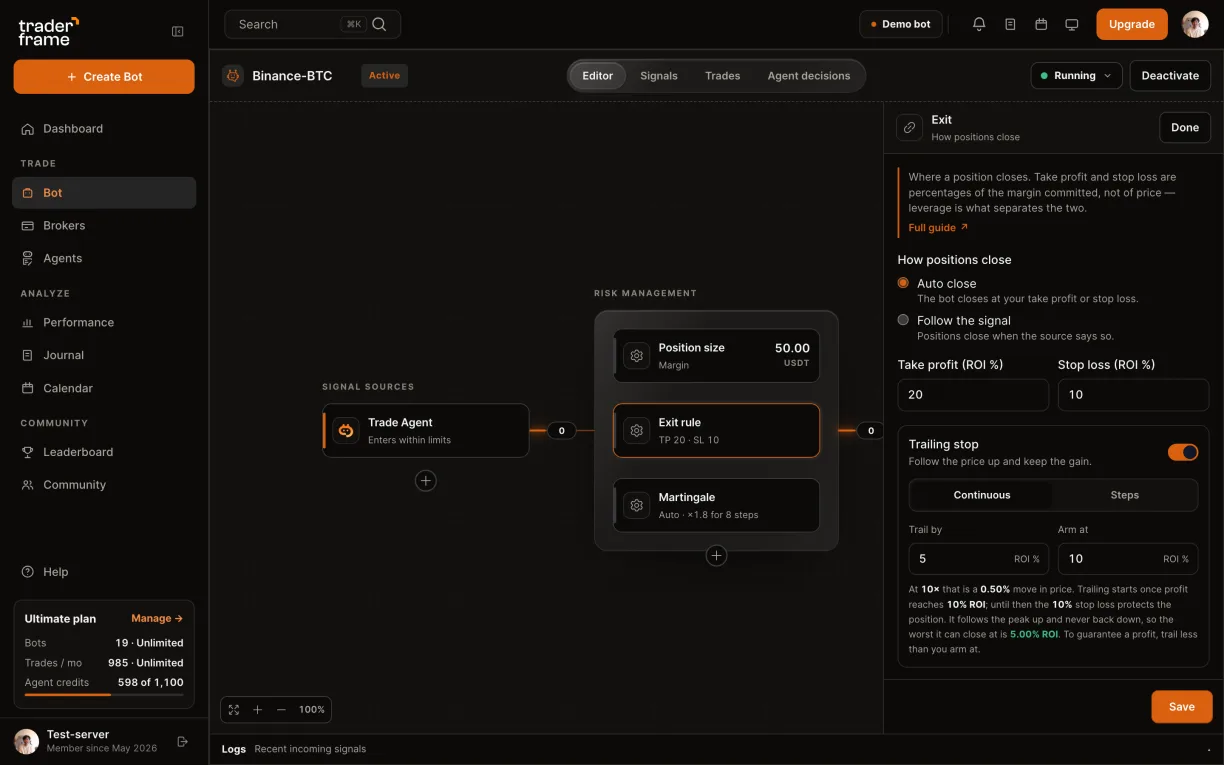Fit canvas to screen icon
The height and width of the screenshot is (765, 1224).
234,710
